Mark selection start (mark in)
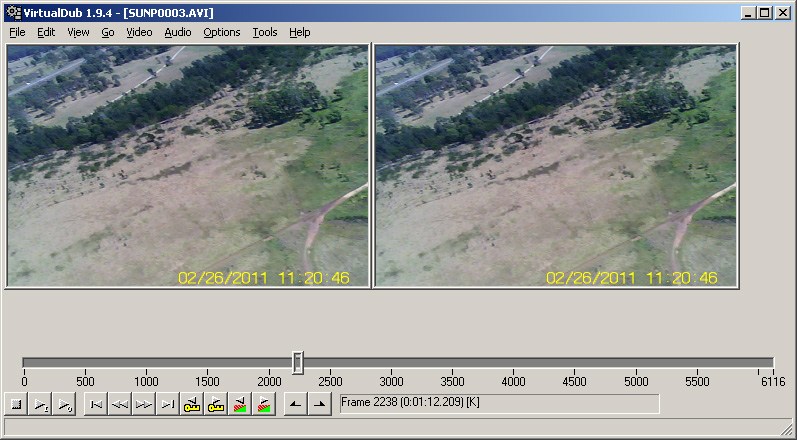The height and width of the screenshot is (440, 797). [295, 404]
